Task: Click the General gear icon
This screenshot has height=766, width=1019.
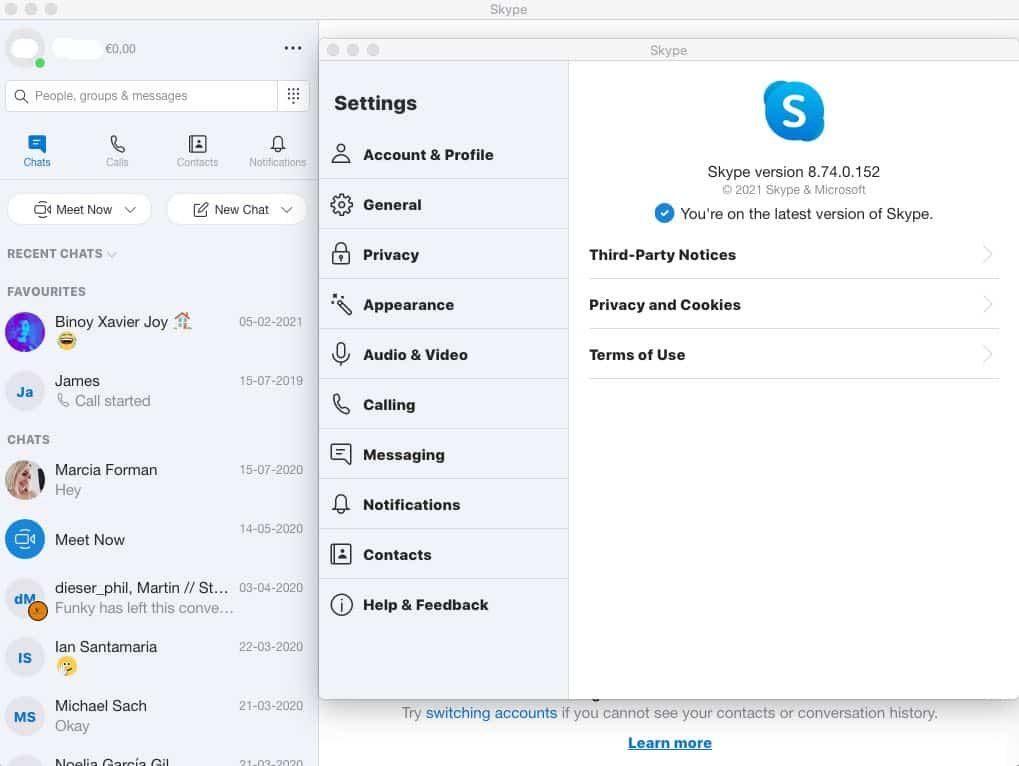Action: tap(341, 205)
